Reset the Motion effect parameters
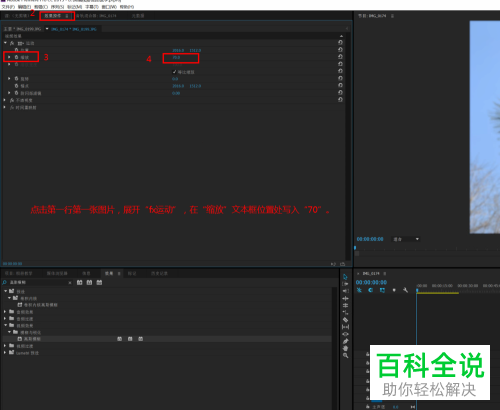Image resolution: width=500 pixels, height=410 pixels. click(340, 43)
